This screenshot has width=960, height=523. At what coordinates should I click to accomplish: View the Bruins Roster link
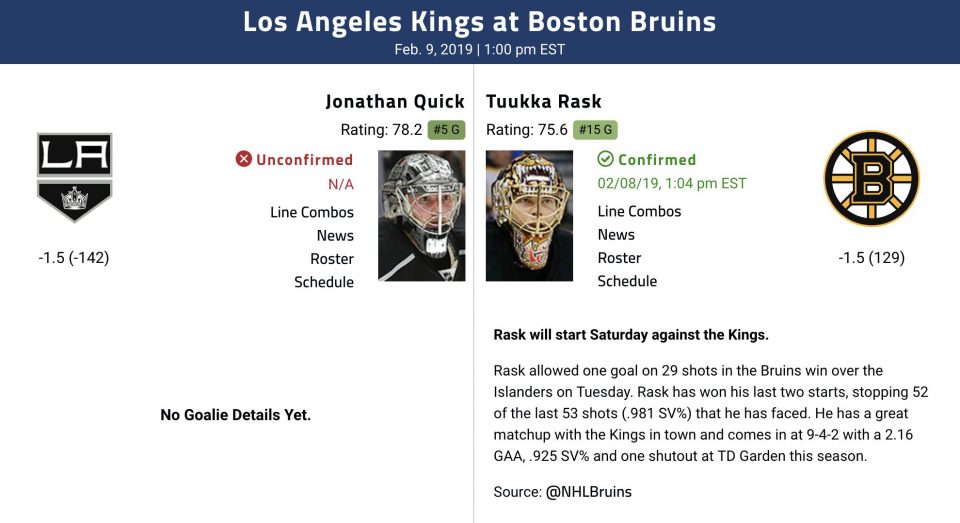(619, 258)
